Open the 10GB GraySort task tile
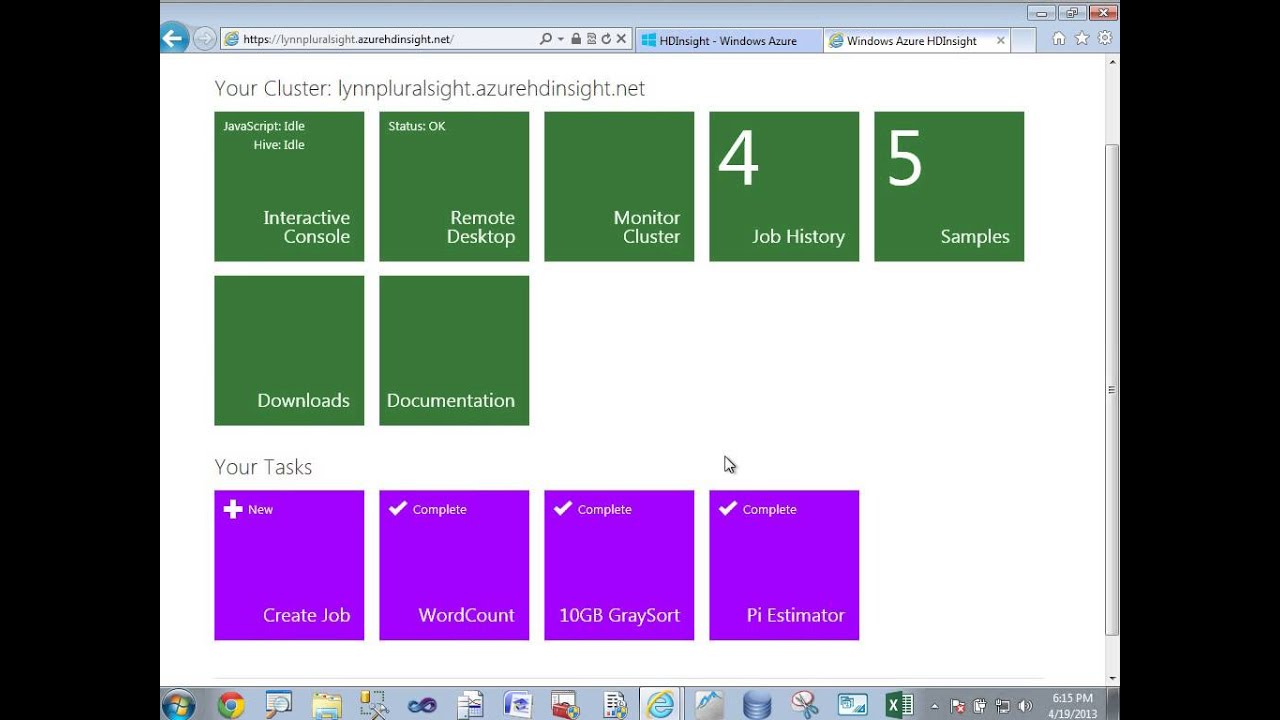 coord(619,565)
